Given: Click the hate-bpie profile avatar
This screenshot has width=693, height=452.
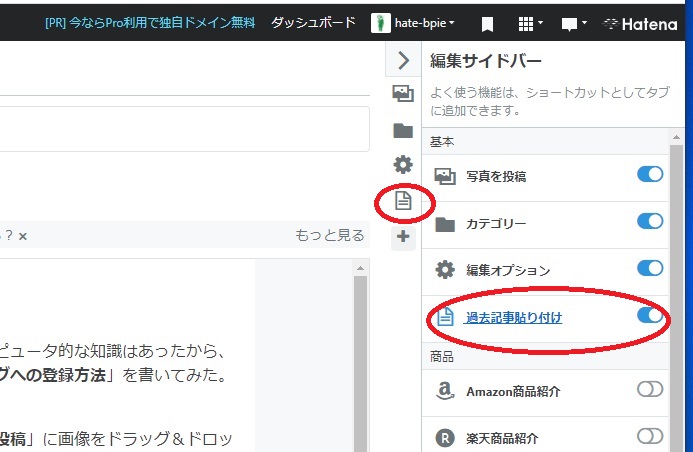Looking at the screenshot, I should click(x=381, y=23).
